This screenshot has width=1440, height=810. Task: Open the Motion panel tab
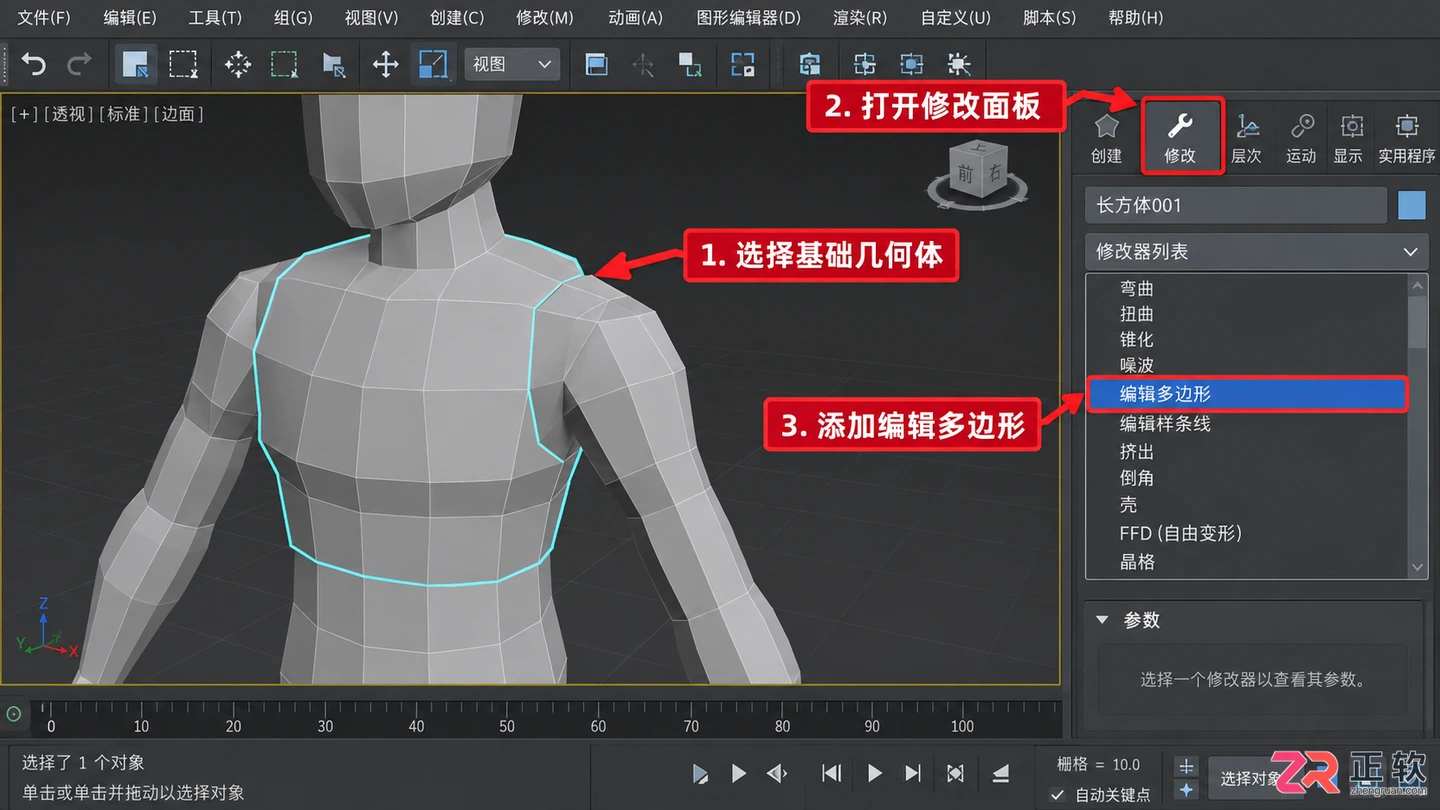click(1301, 137)
